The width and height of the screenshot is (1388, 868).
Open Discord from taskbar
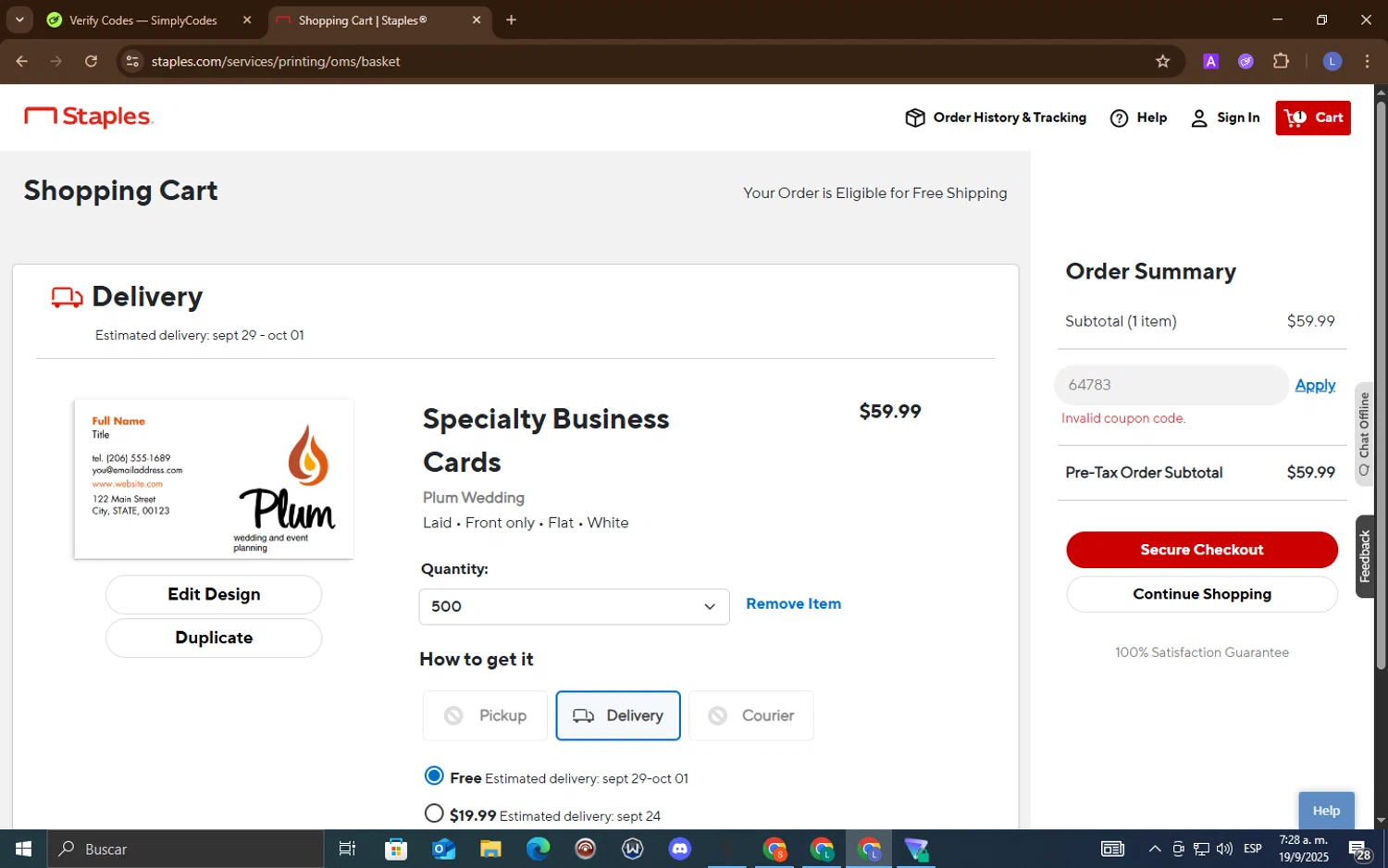tap(680, 849)
